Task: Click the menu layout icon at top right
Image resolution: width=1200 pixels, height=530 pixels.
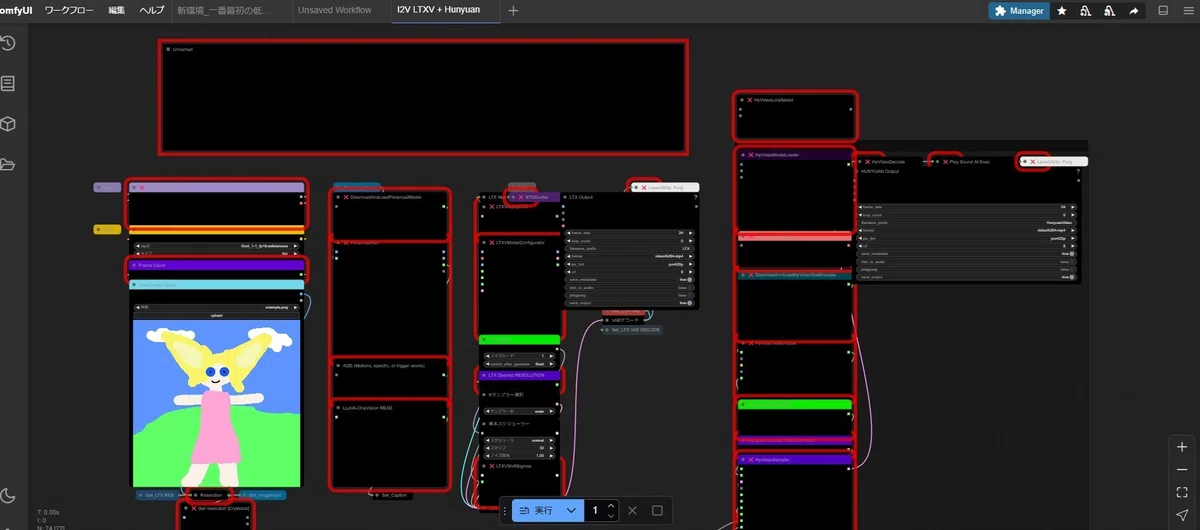Action: click(1191, 10)
